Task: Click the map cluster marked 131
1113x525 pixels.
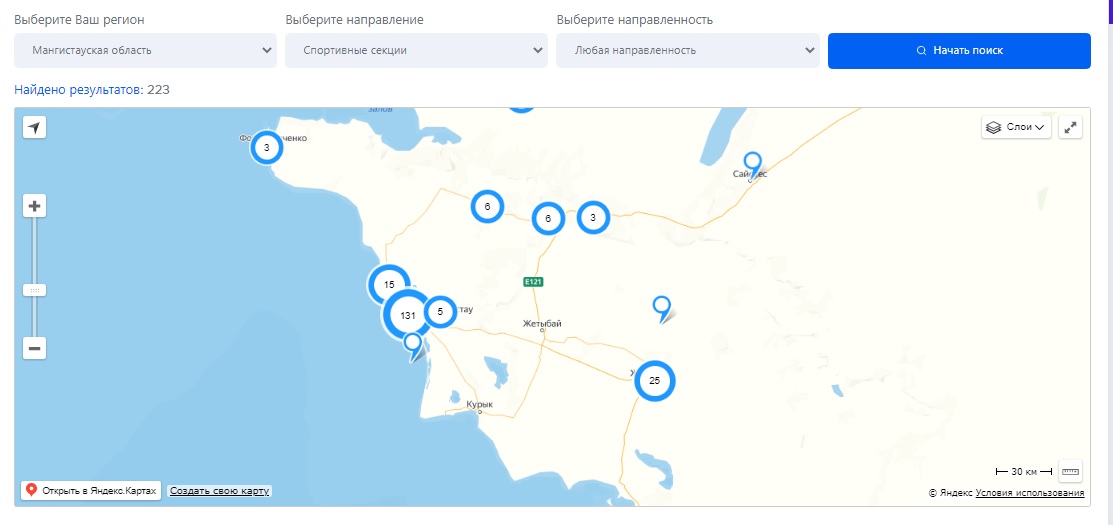Action: click(x=408, y=315)
